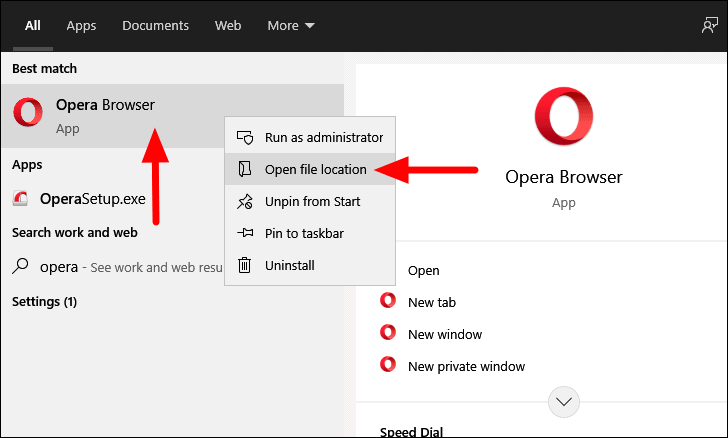728x438 pixels.
Task: Click the Apps section heading
Action: 27,165
